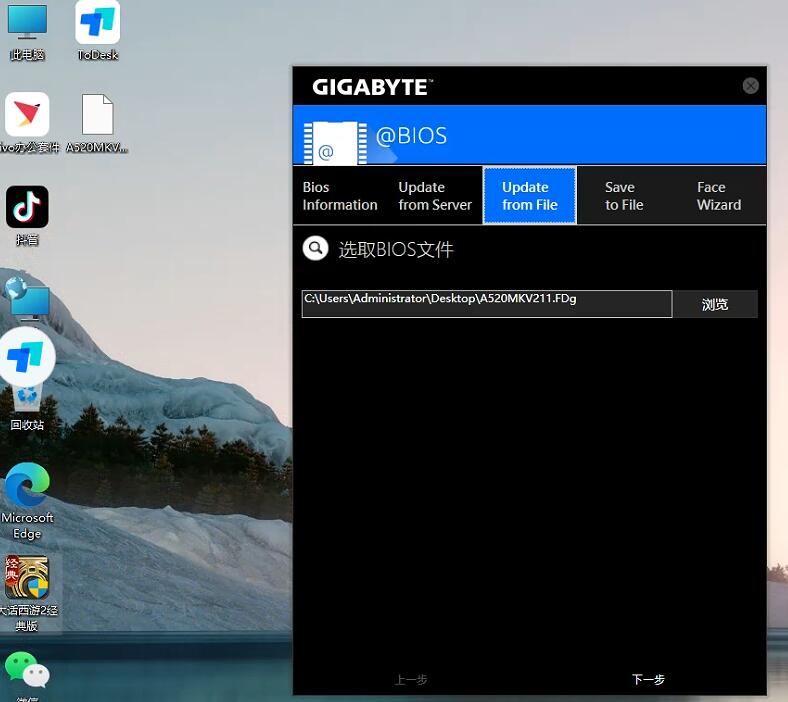Image resolution: width=788 pixels, height=702 pixels.
Task: Click the BIOS file path input field
Action: coord(486,304)
